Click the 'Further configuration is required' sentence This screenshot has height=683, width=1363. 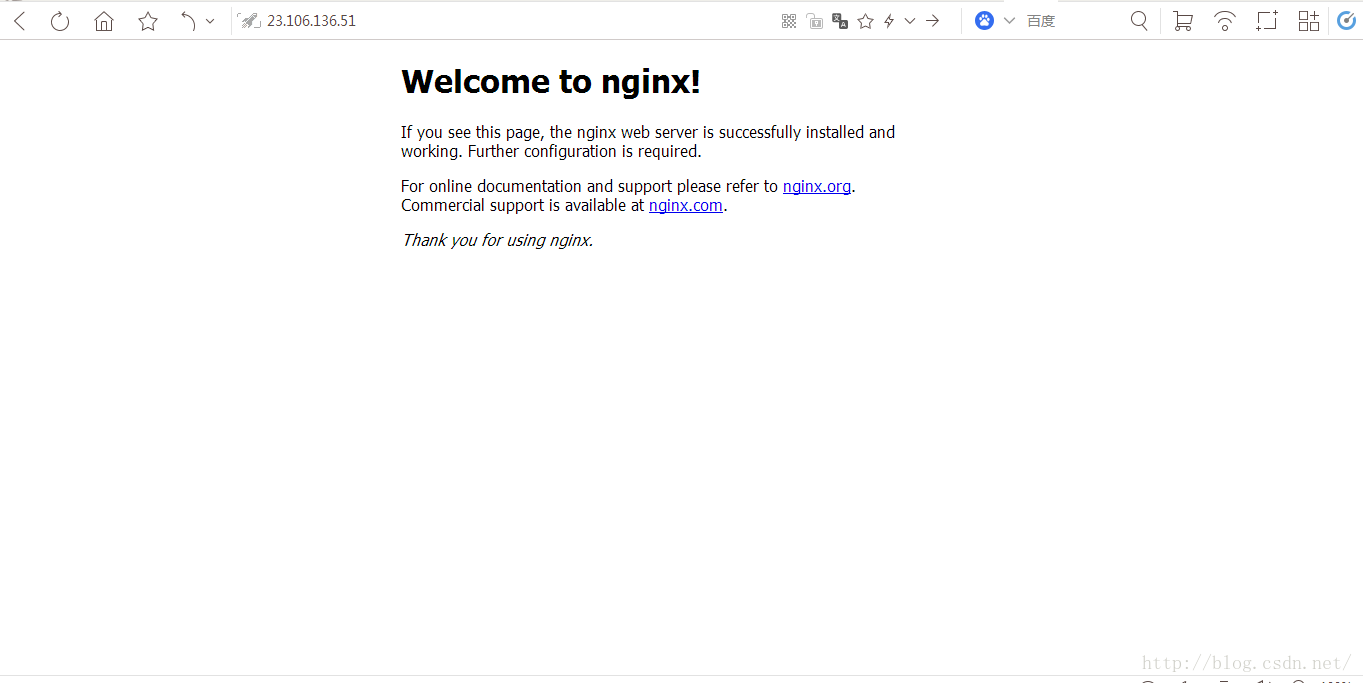585,152
